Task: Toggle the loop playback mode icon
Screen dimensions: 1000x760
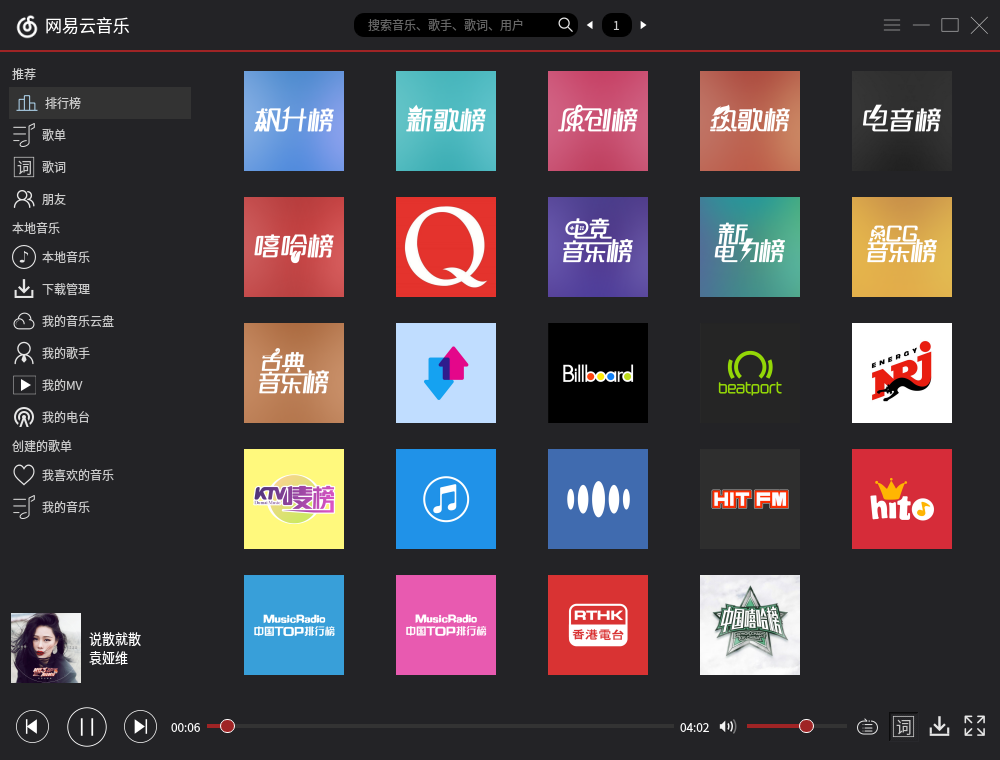Action: 867,727
